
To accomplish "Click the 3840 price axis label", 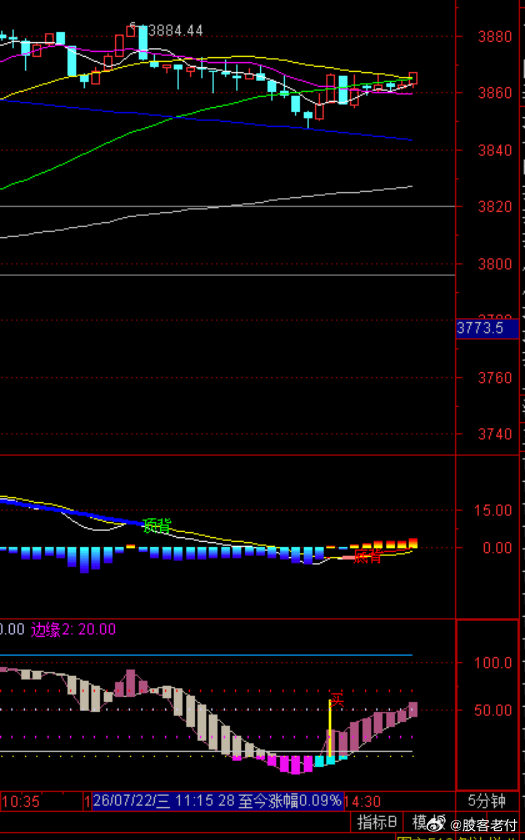I will [496, 150].
